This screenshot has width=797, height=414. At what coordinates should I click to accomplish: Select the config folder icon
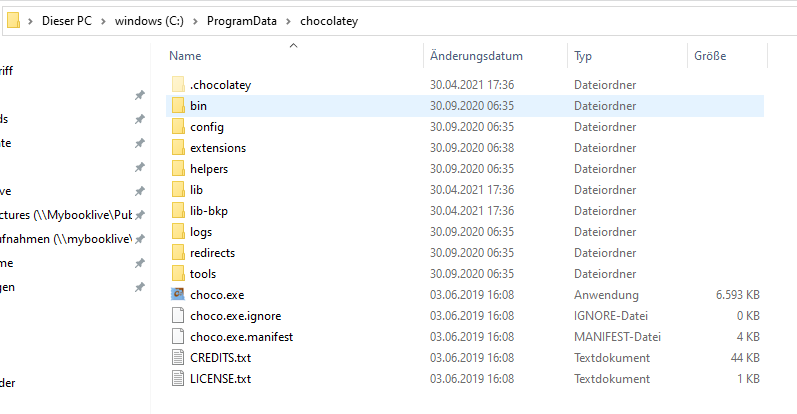click(178, 127)
